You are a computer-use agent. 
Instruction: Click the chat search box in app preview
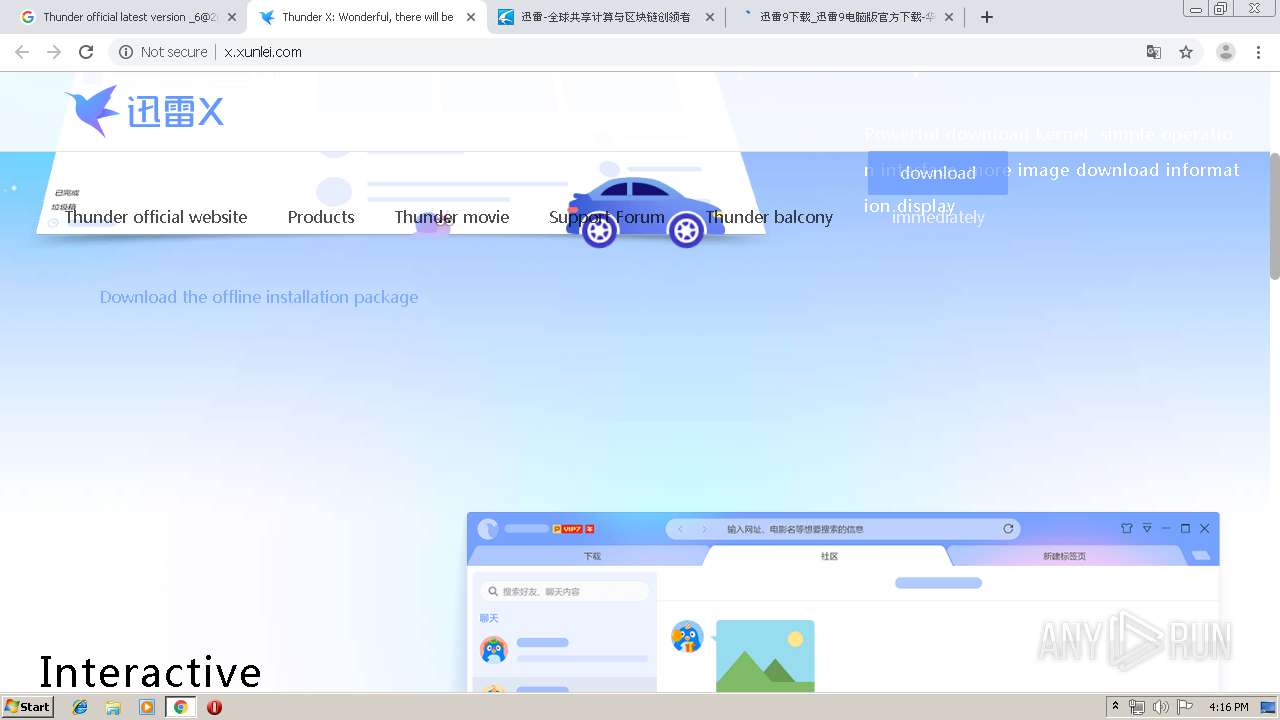tap(565, 592)
